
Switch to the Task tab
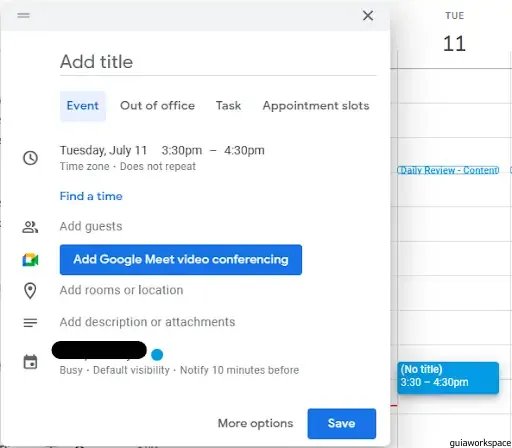click(x=228, y=106)
